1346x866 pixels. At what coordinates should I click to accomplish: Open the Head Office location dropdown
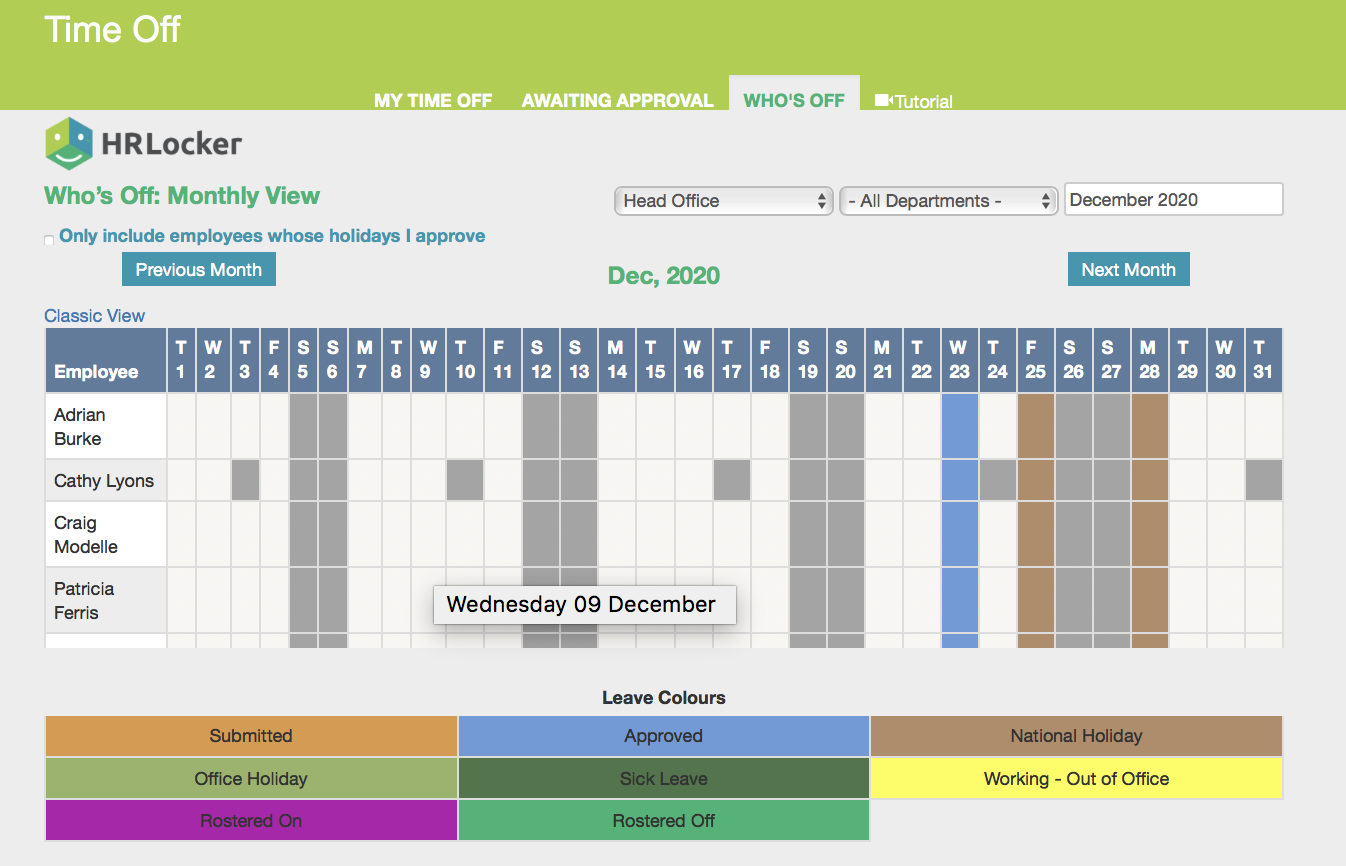point(724,201)
